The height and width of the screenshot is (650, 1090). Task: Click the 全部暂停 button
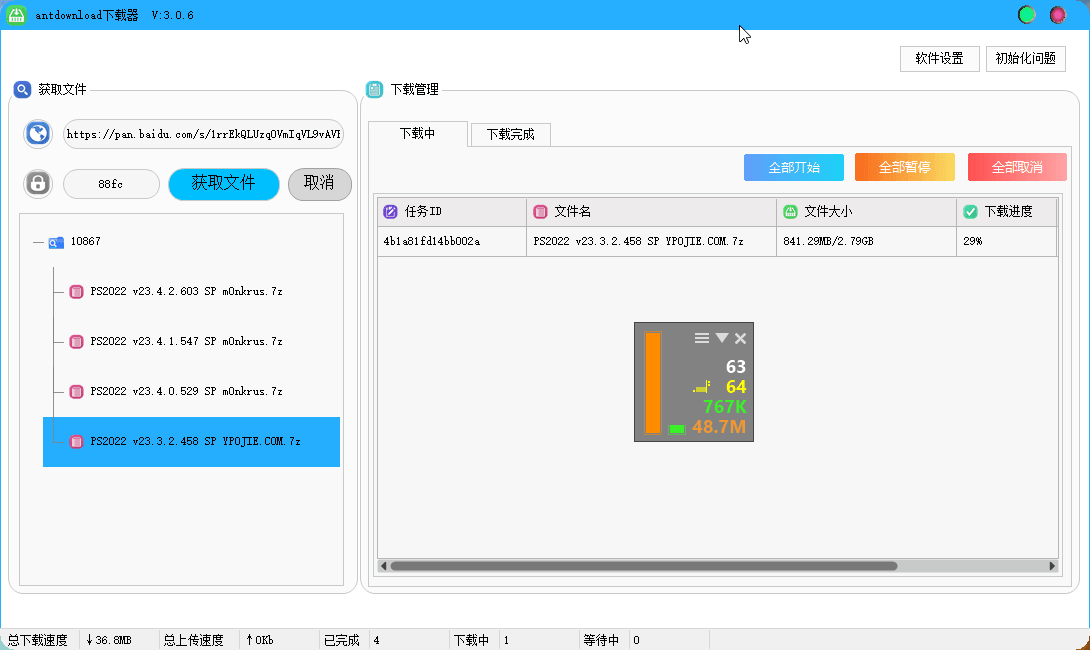pyautogui.click(x=903, y=167)
